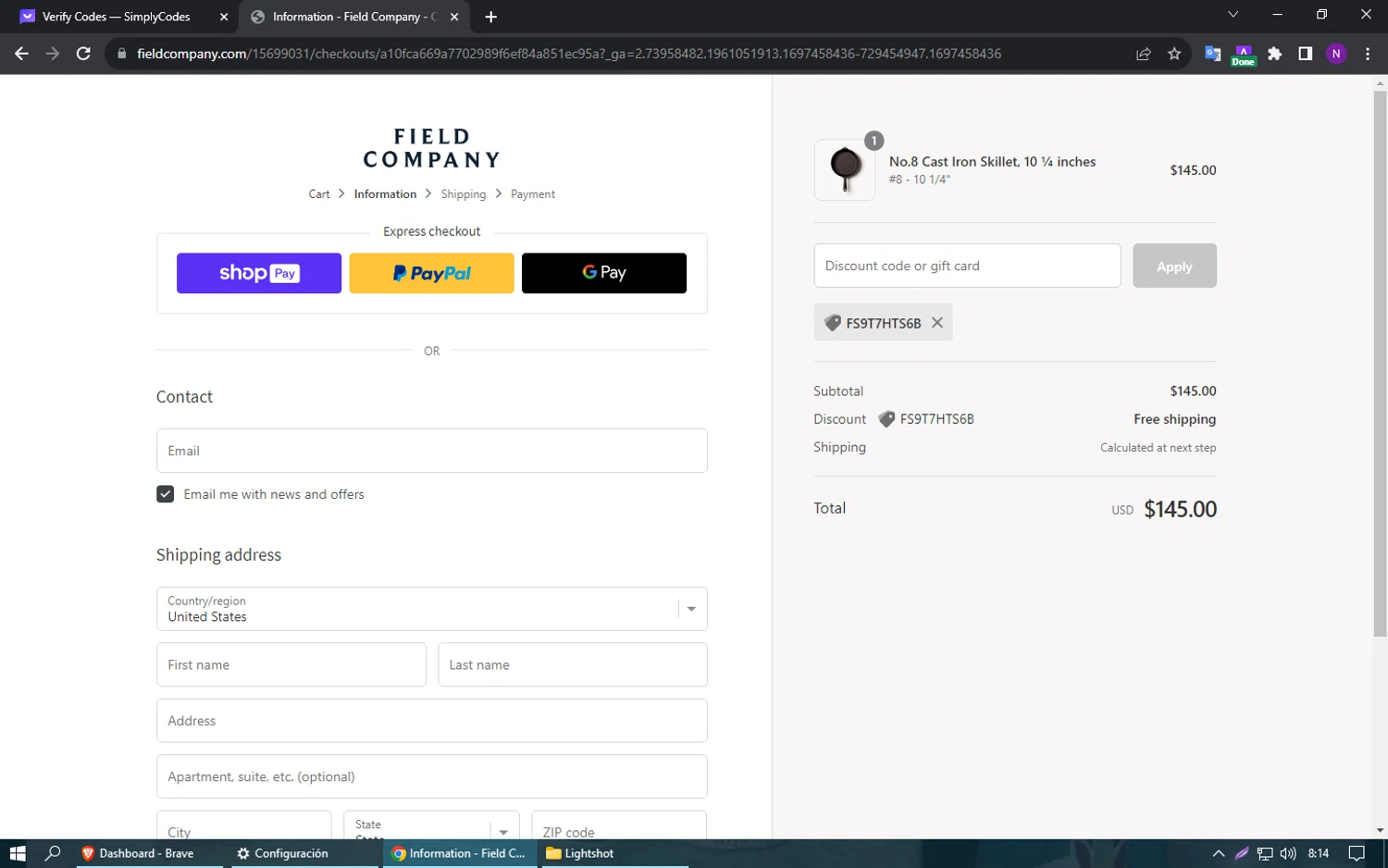Remove discount code FS9T7HTS6B
The width and height of the screenshot is (1388, 868).
point(937,323)
